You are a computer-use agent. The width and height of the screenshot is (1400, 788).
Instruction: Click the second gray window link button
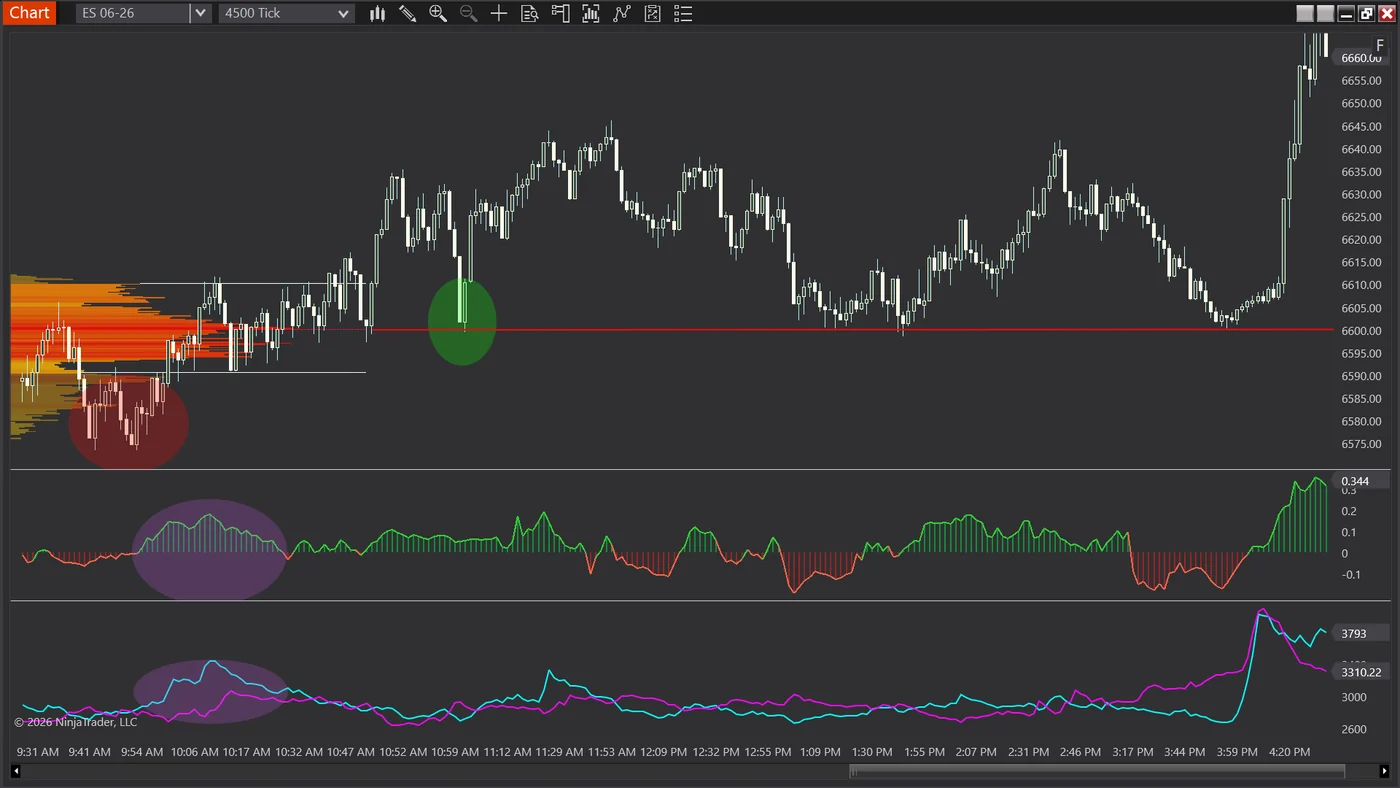pyautogui.click(x=1325, y=13)
